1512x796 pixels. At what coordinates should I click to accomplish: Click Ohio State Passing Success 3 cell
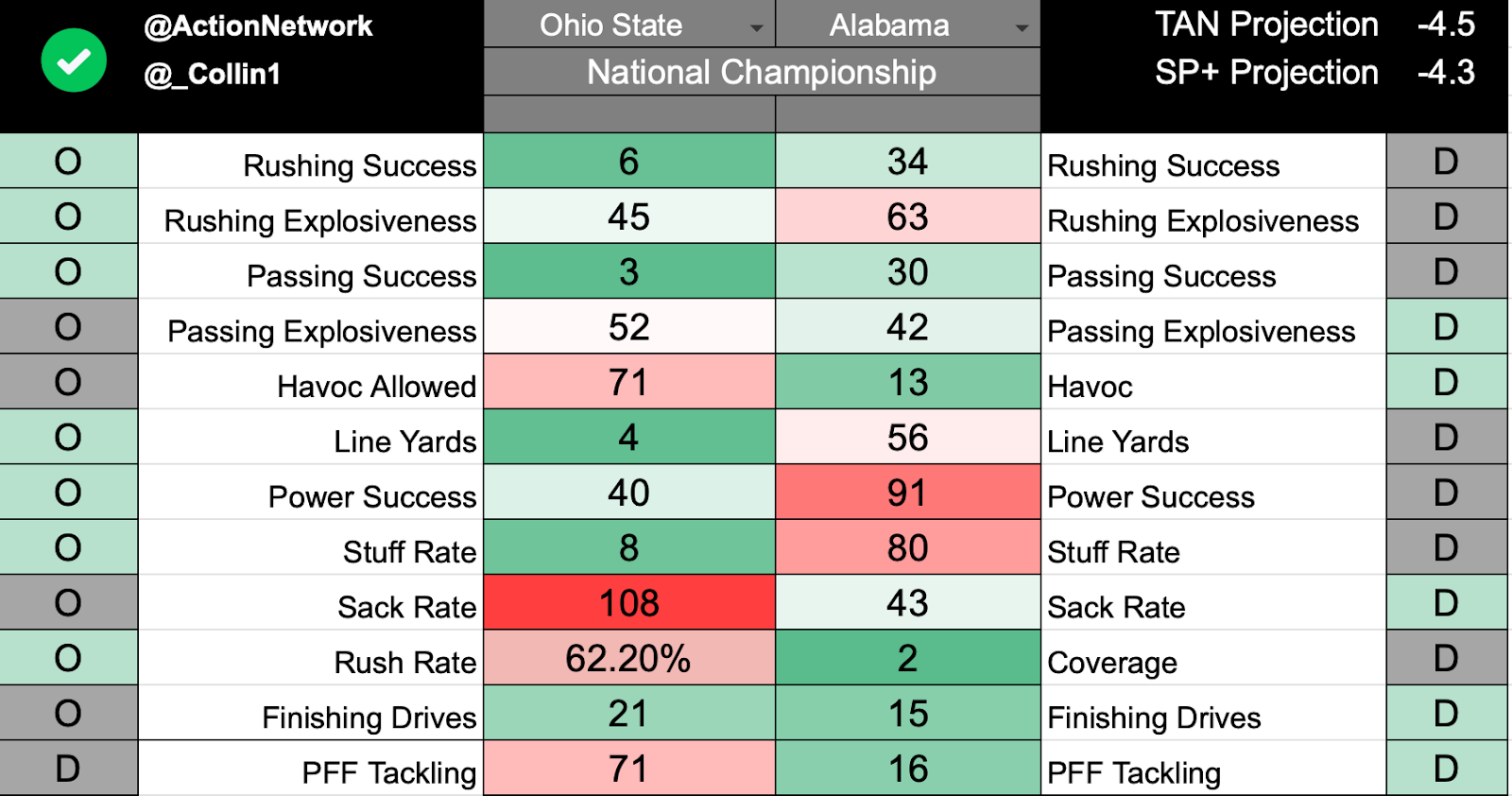629,272
